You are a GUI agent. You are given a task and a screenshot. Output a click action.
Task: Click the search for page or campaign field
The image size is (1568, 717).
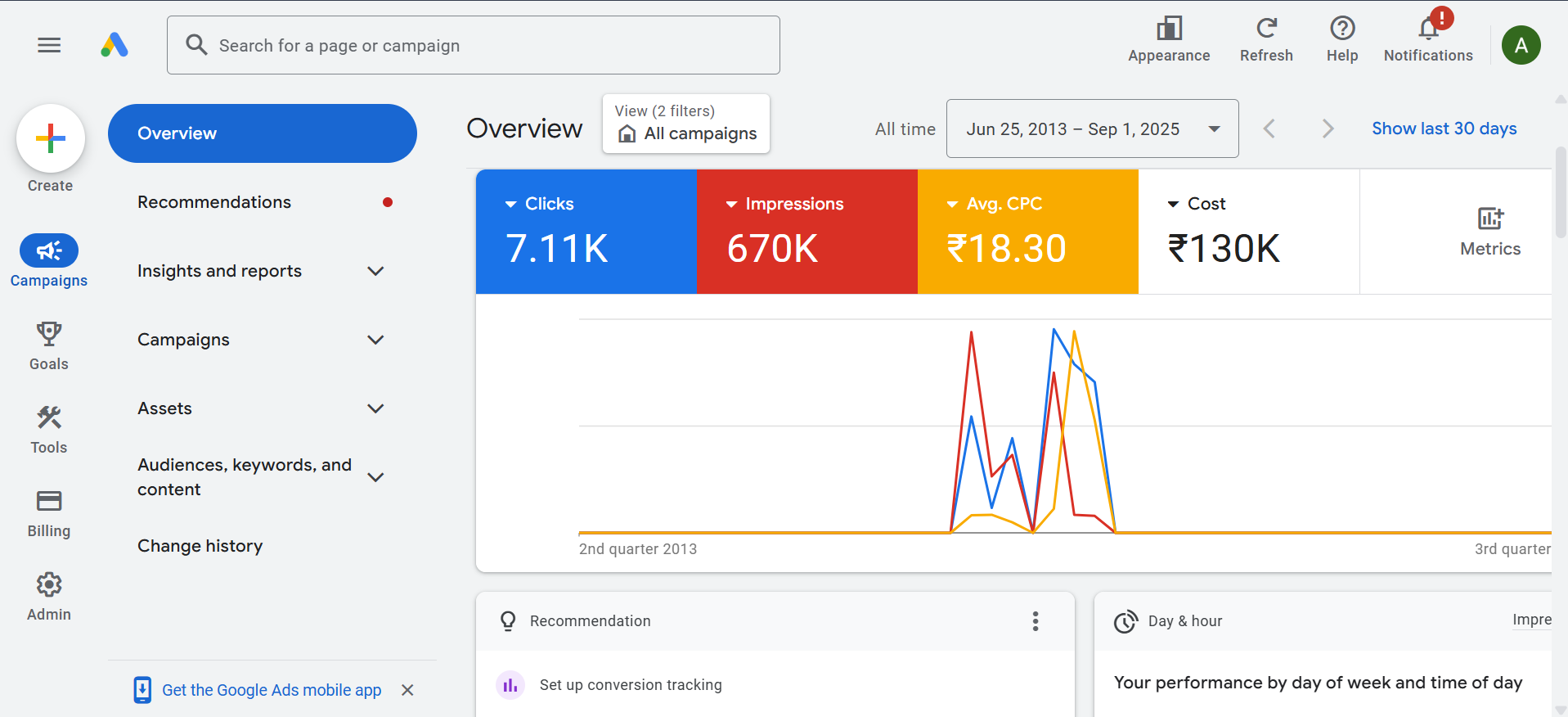pyautogui.click(x=473, y=46)
